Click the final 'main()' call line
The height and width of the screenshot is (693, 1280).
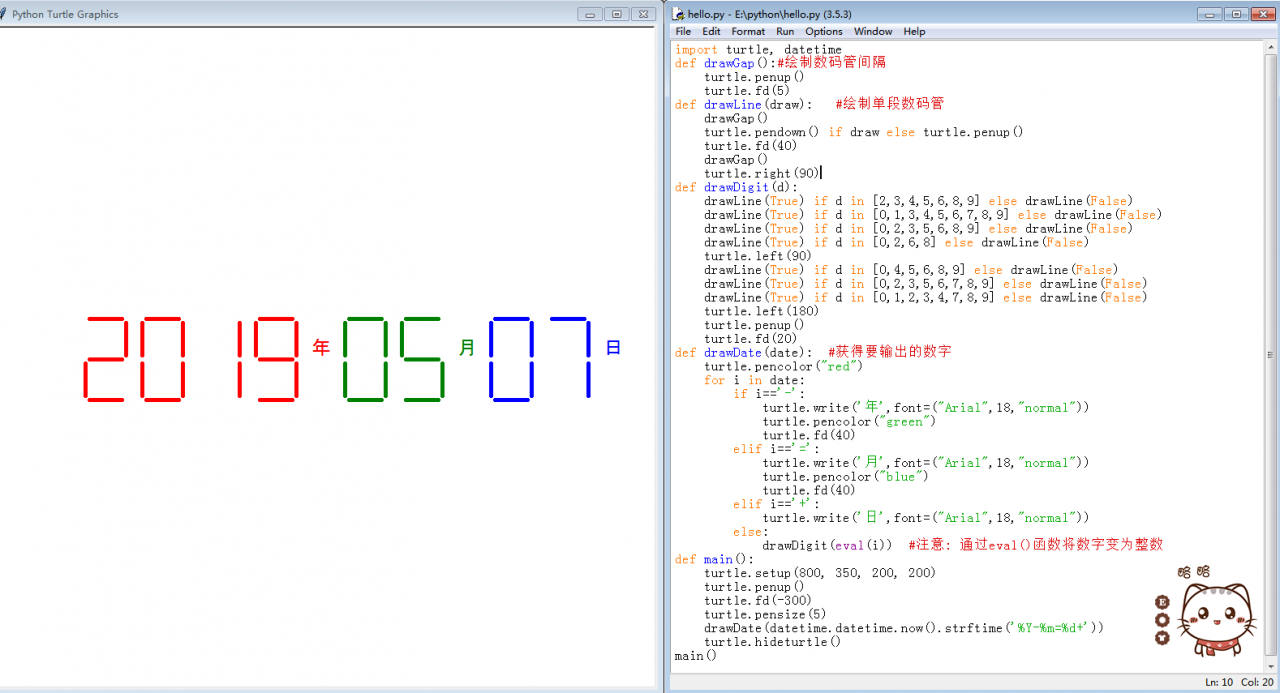tap(696, 656)
